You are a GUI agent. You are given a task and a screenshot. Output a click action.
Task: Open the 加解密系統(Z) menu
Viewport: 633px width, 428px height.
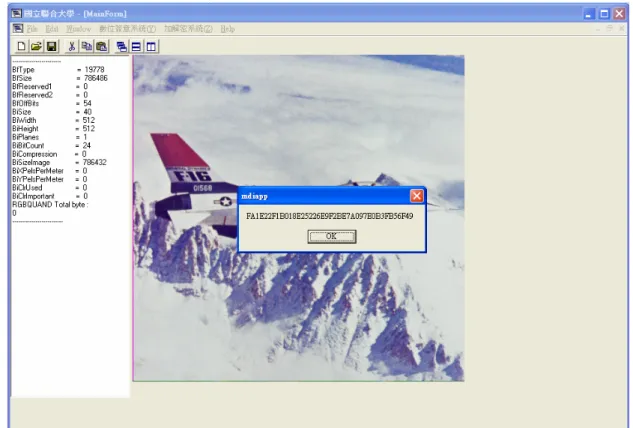click(188, 29)
